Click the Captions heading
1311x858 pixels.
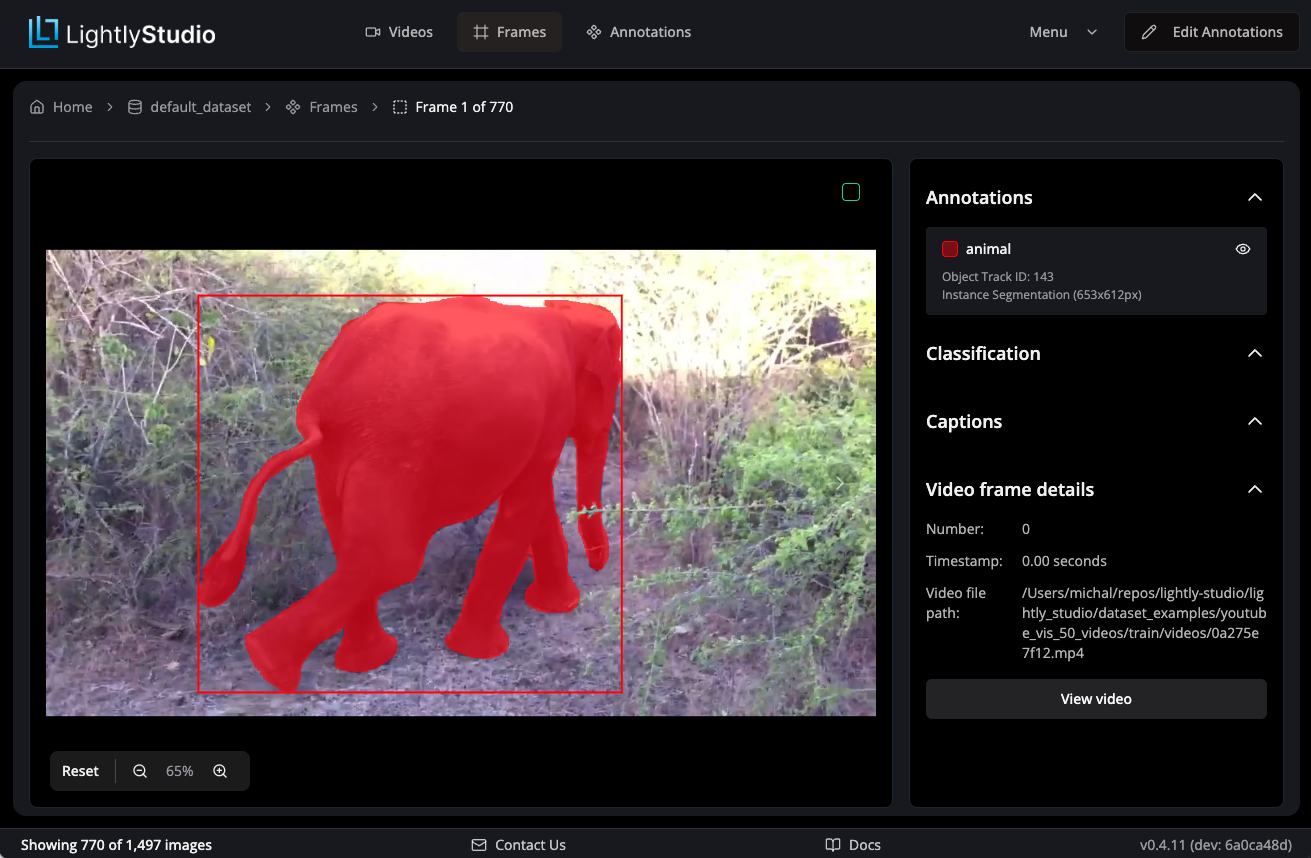(964, 422)
